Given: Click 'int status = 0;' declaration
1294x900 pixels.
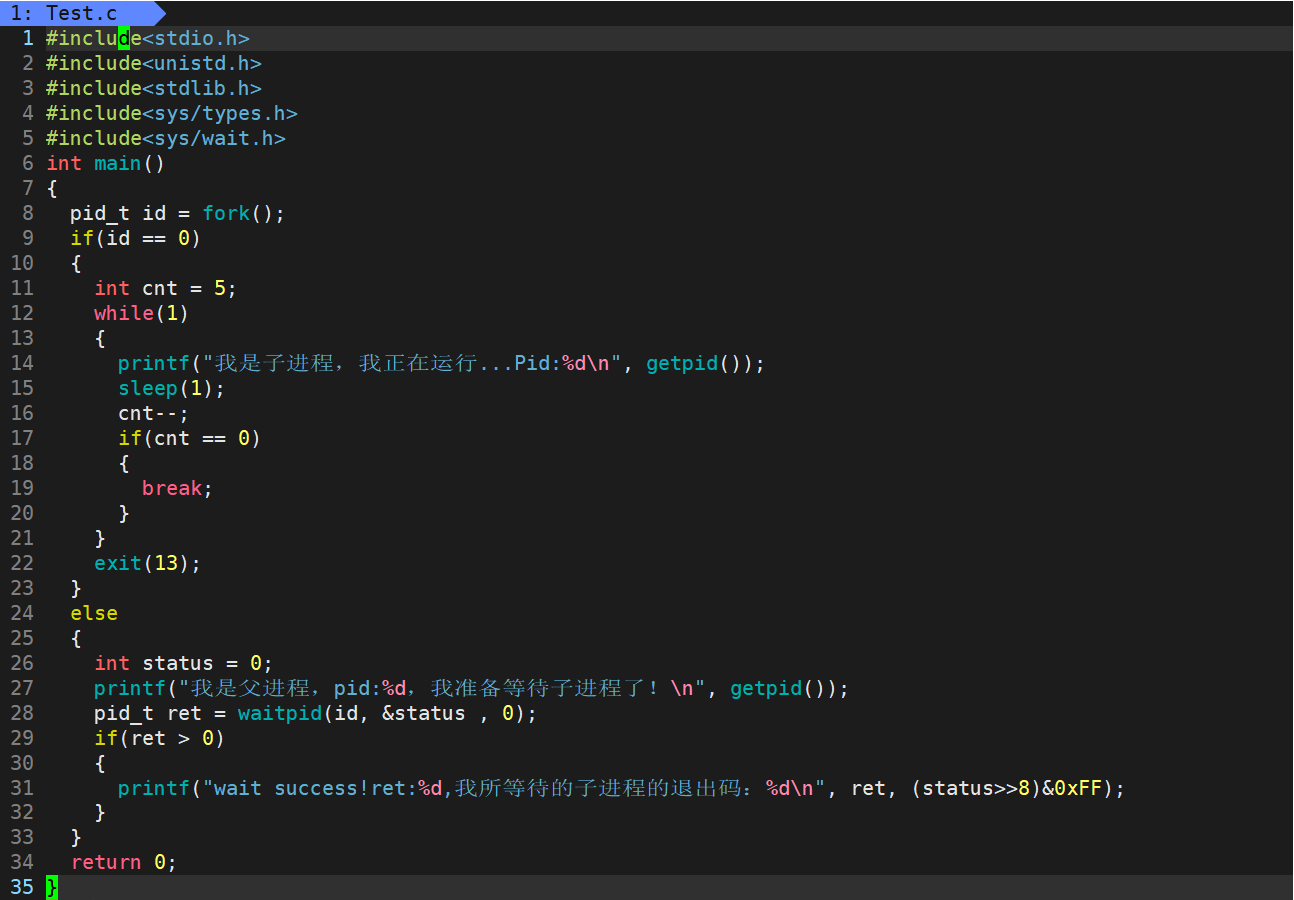Looking at the screenshot, I should point(183,663).
